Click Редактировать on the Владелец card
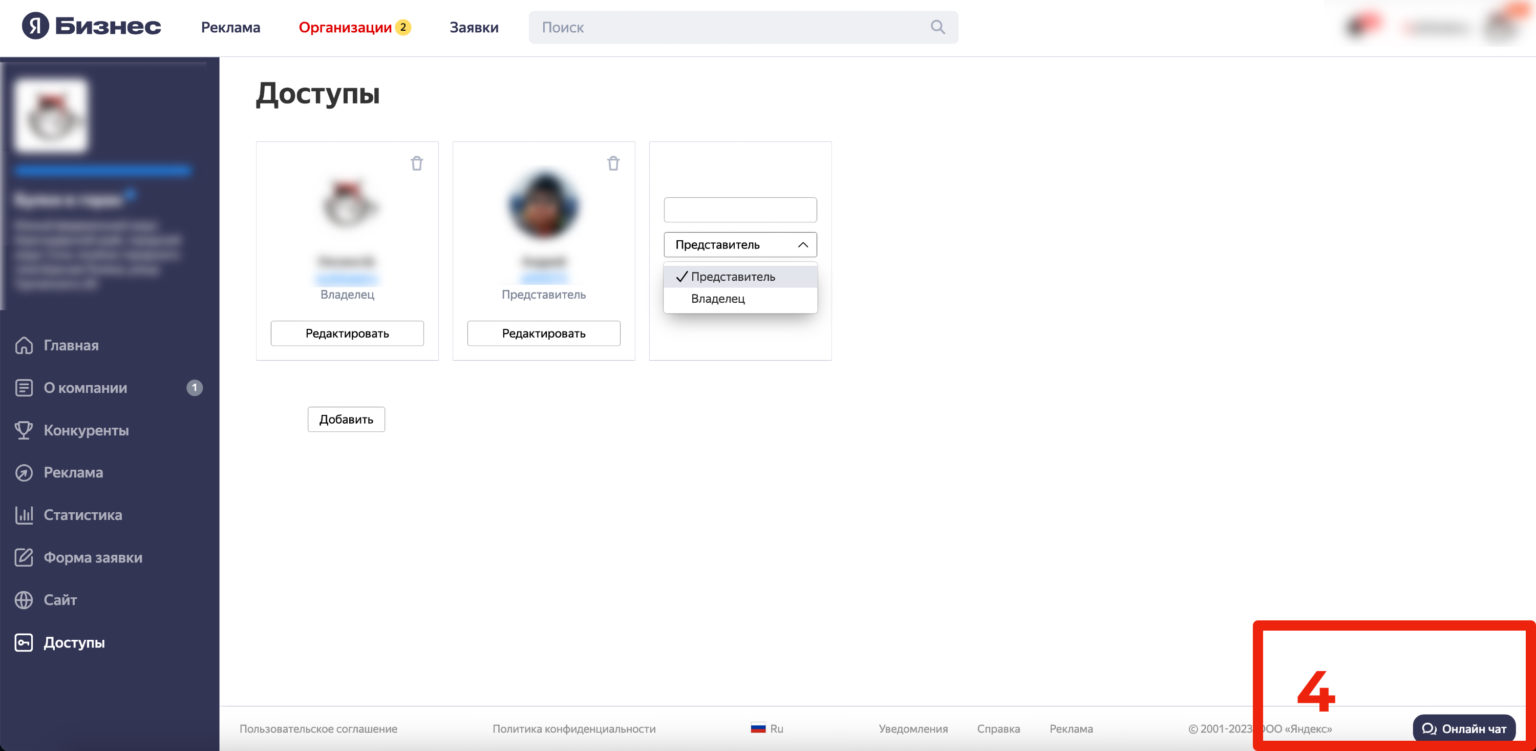Viewport: 1536px width, 751px height. [x=347, y=333]
